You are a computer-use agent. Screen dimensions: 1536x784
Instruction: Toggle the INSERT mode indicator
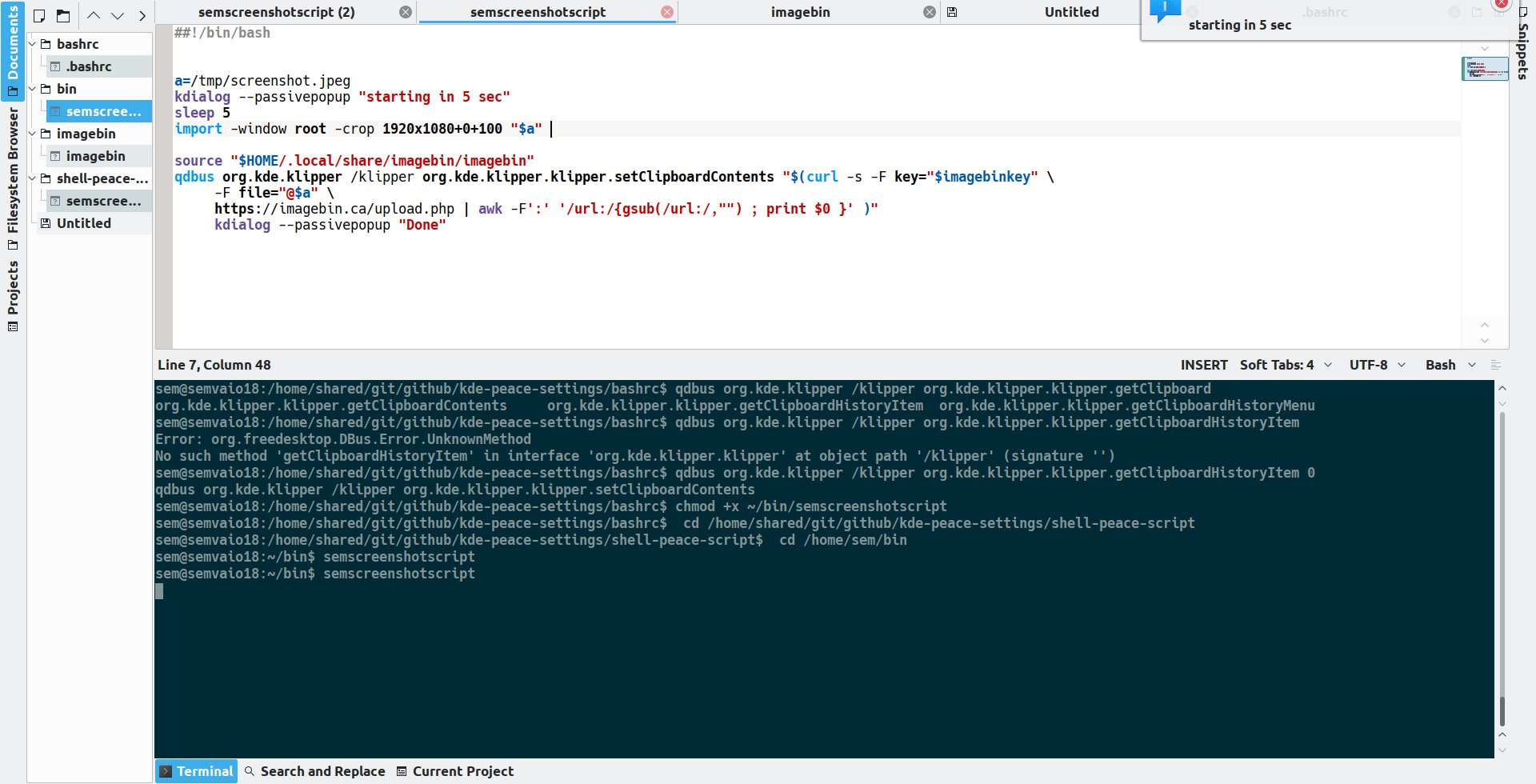(1204, 365)
